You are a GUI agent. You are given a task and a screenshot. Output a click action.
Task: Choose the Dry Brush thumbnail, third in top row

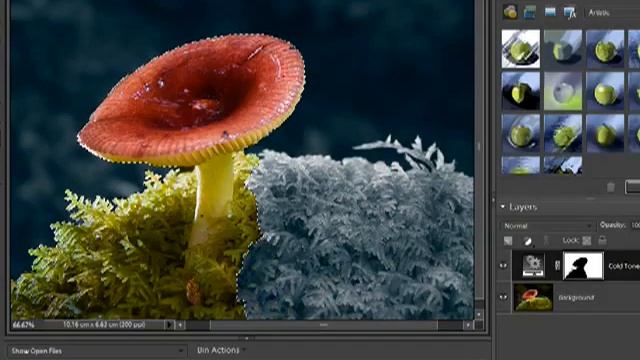(605, 49)
